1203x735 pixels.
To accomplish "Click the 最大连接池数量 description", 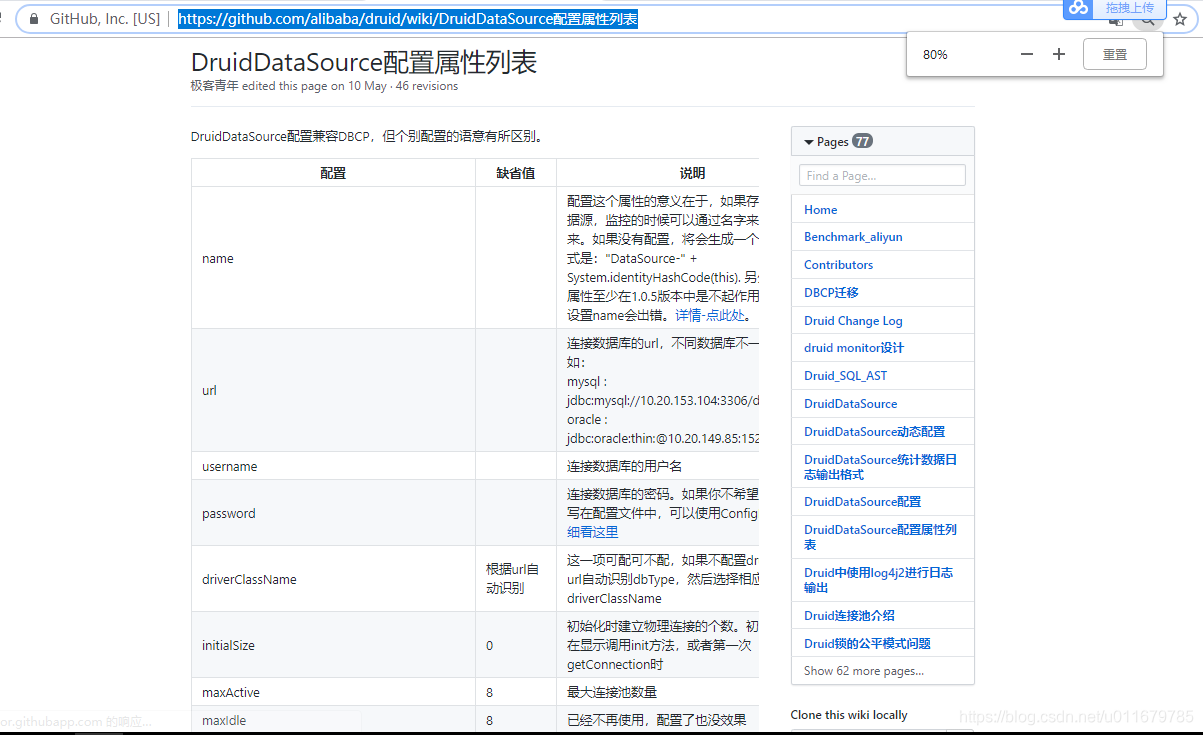I will [x=612, y=692].
